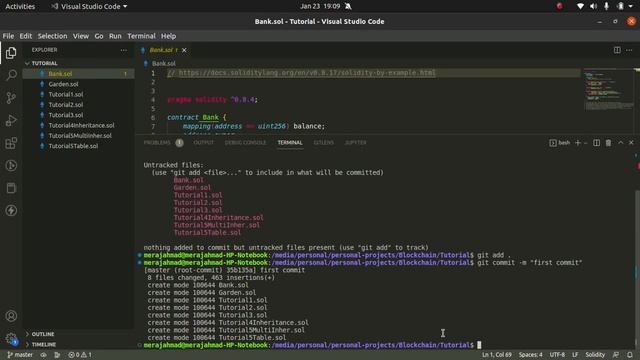The width and height of the screenshot is (640, 360).
Task: Open the Visual Studio Code app menu
Action: pos(89,6)
